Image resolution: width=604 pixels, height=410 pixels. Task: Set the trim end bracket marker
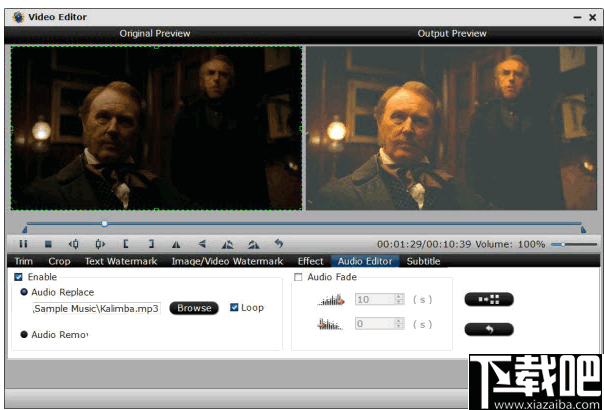tap(151, 244)
